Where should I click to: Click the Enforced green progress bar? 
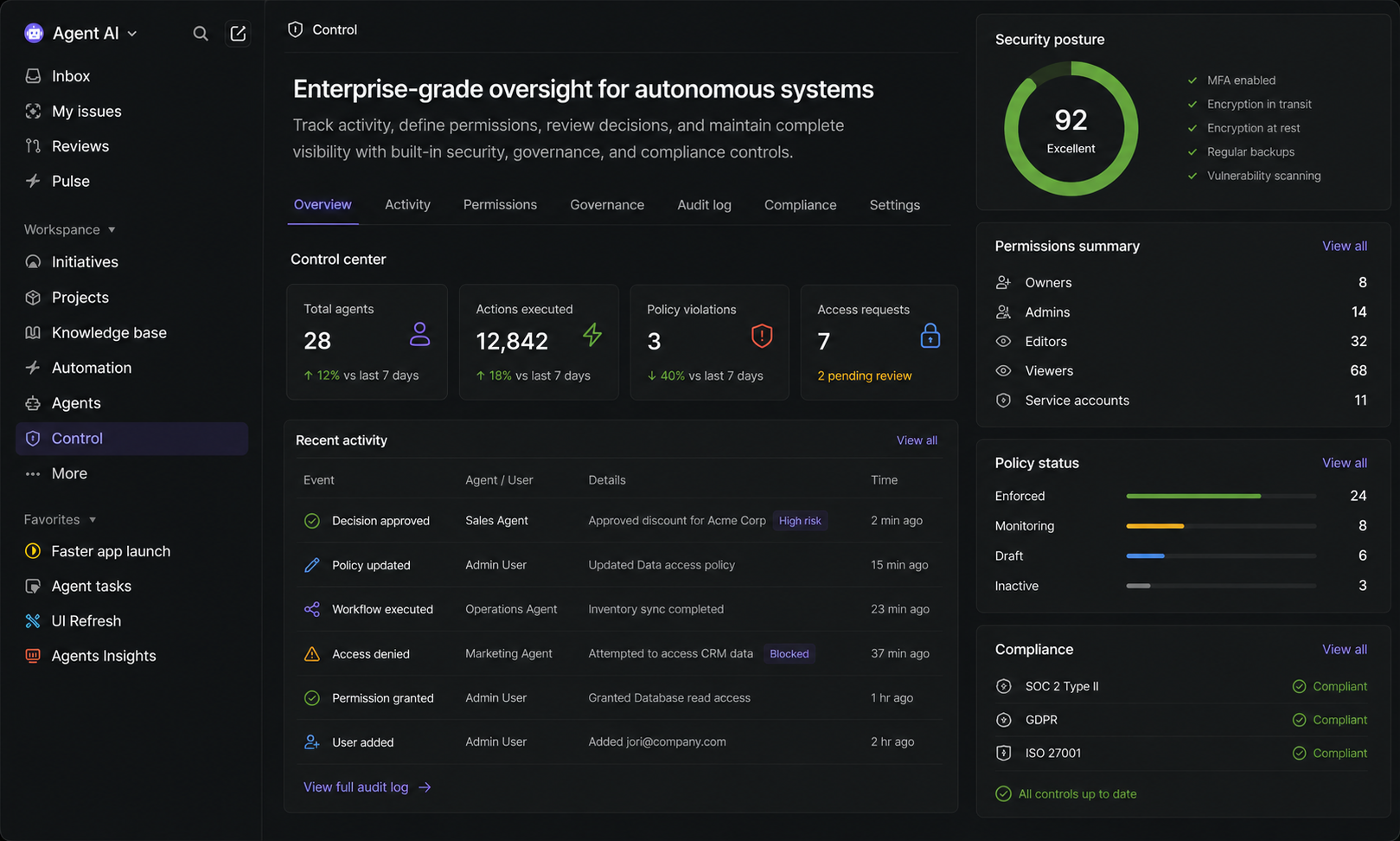pos(1193,496)
